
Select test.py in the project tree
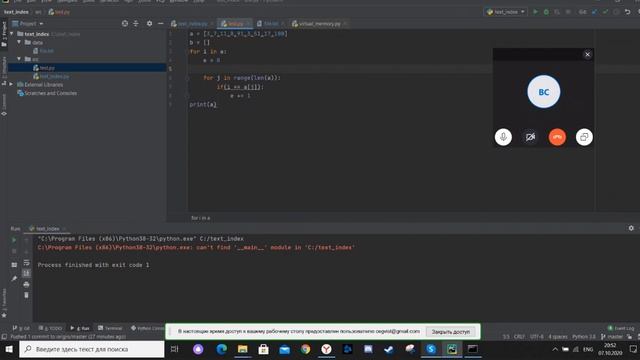point(44,68)
